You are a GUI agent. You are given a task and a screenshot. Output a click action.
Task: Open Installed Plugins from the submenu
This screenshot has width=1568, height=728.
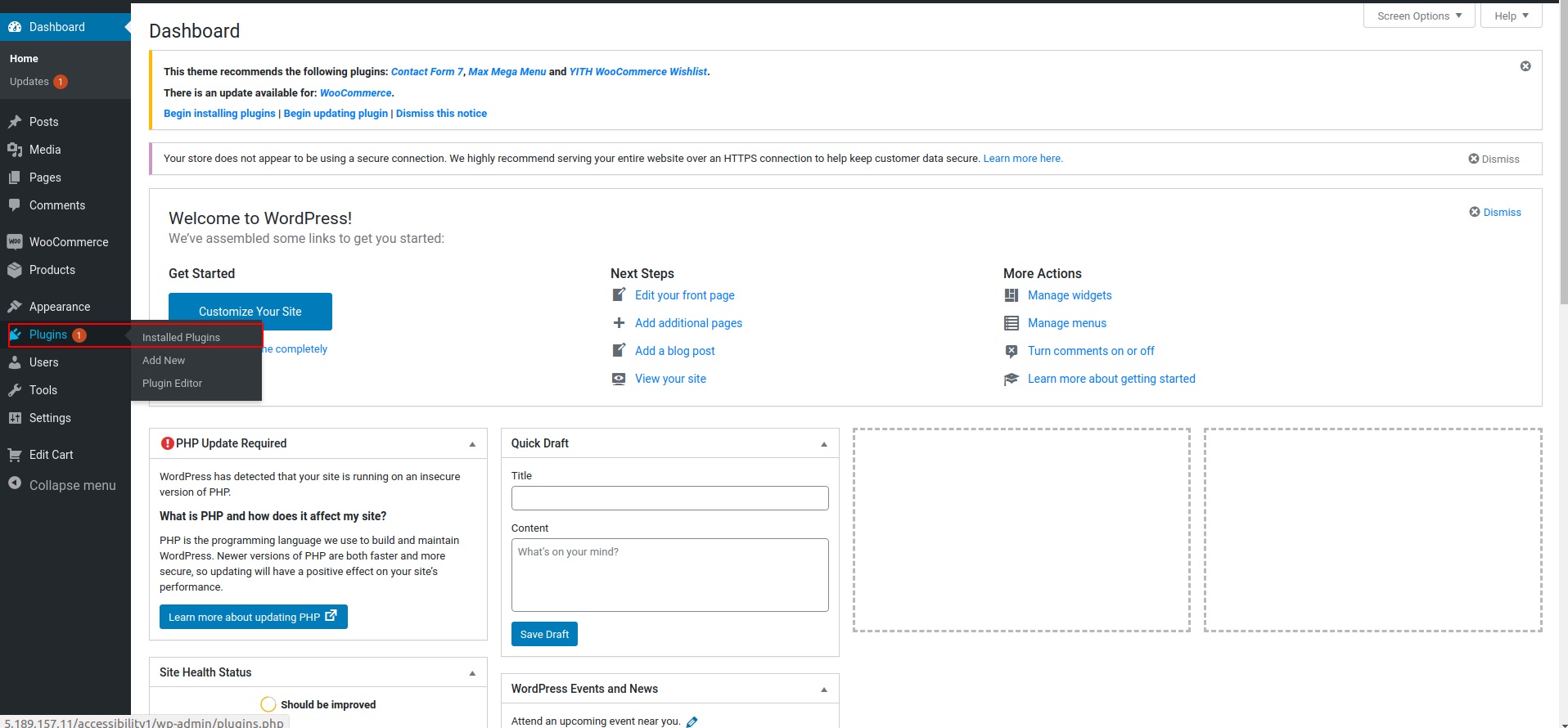181,337
